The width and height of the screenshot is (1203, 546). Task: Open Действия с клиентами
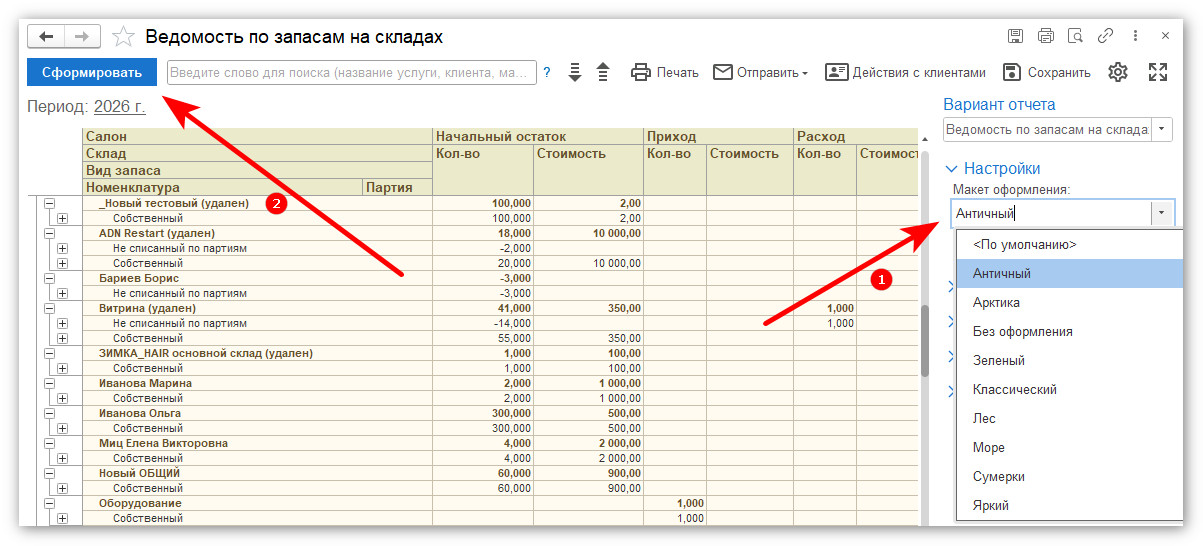tap(905, 72)
